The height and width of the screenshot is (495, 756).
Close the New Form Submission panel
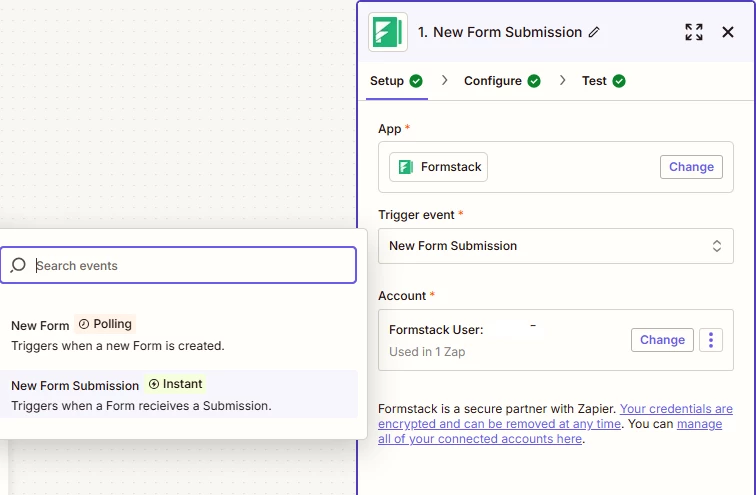pyautogui.click(x=728, y=32)
